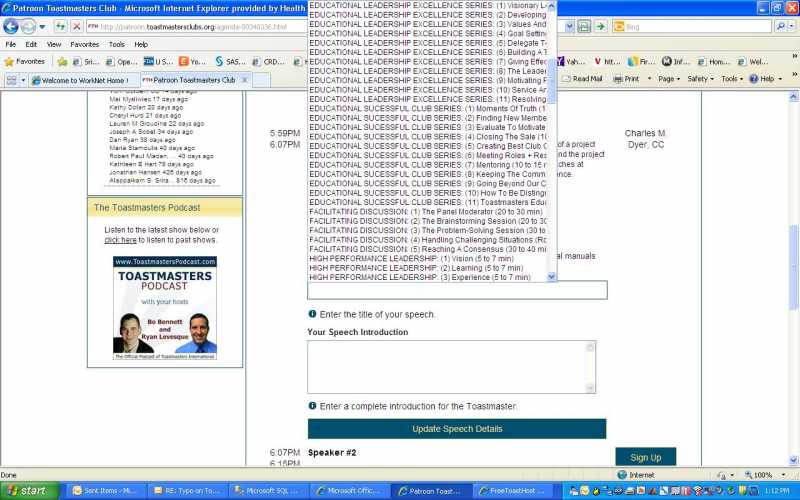This screenshot has height=500, width=800.
Task: Open the Print options dropdown arrow
Action: pos(649,79)
